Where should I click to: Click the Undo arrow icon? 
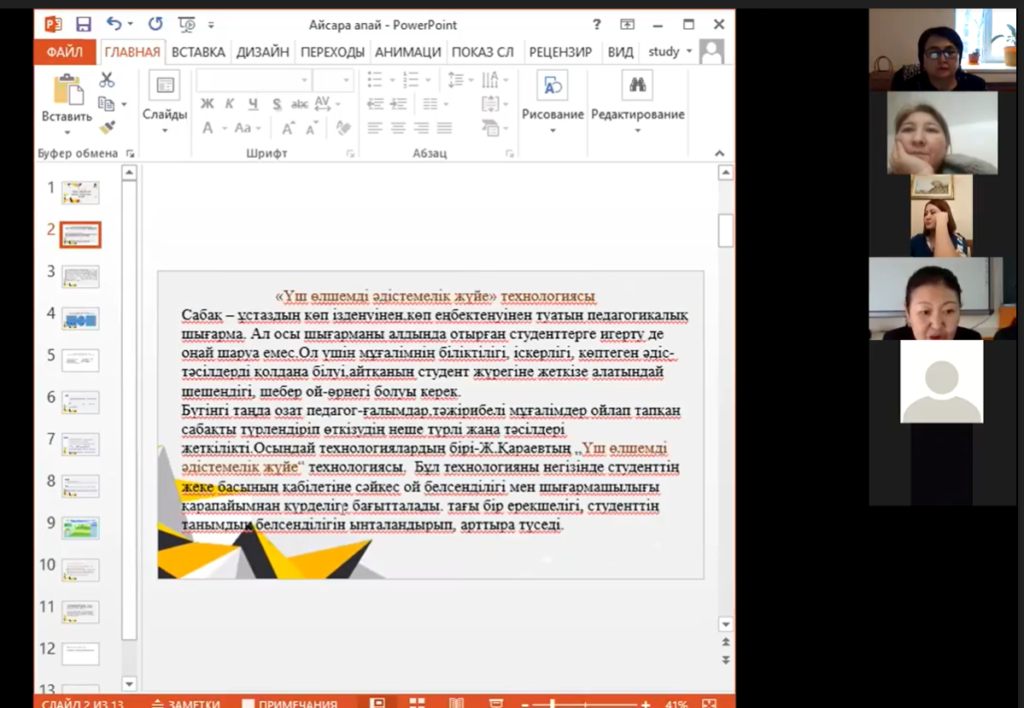[113, 24]
